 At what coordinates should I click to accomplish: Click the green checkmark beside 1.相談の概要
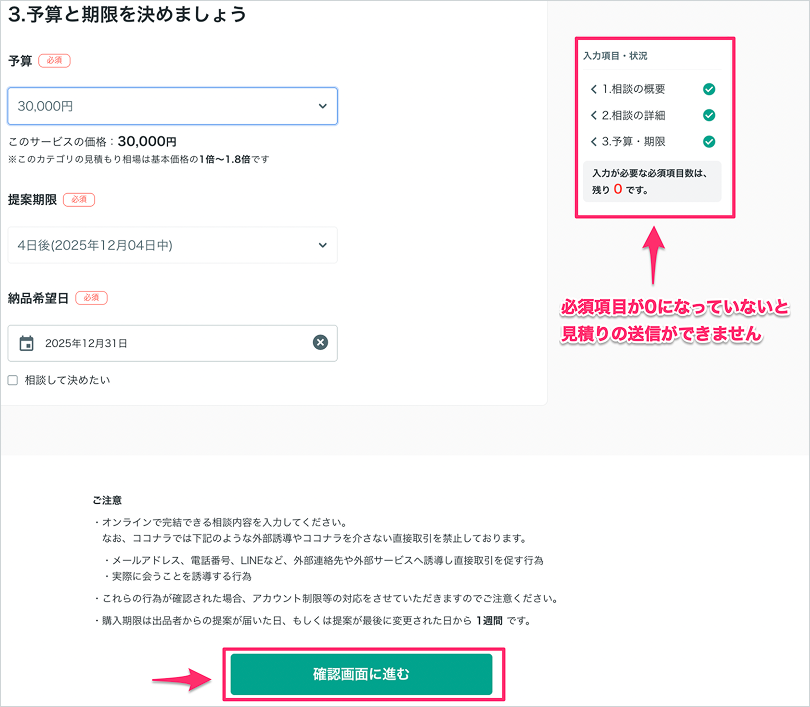click(708, 89)
